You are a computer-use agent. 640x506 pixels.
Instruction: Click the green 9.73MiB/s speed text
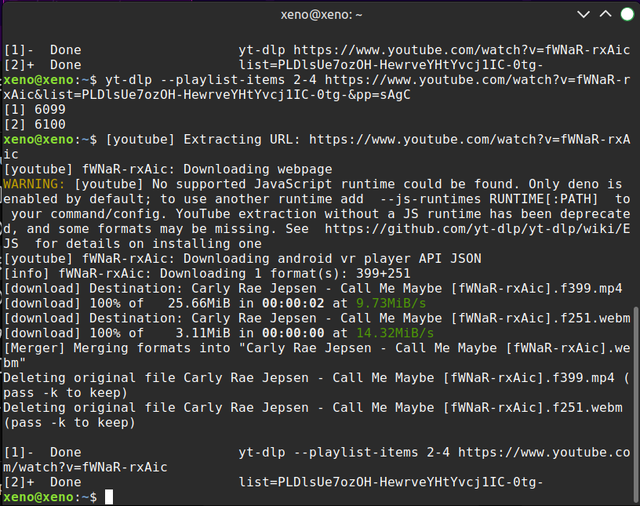[x=391, y=303]
